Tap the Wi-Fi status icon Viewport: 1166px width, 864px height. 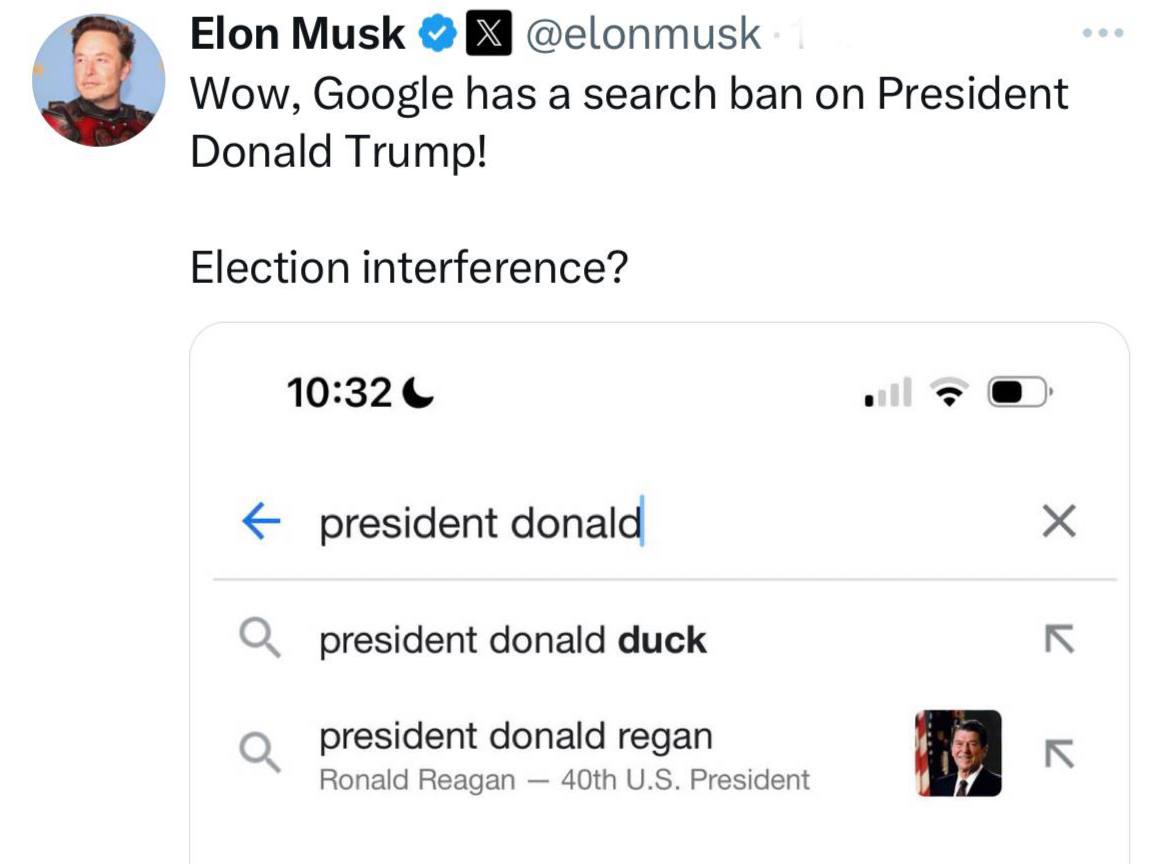coord(948,393)
